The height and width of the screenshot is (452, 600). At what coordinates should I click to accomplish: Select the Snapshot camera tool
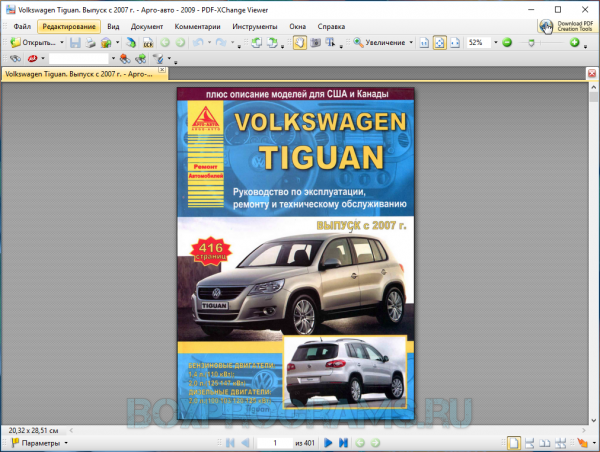(315, 42)
